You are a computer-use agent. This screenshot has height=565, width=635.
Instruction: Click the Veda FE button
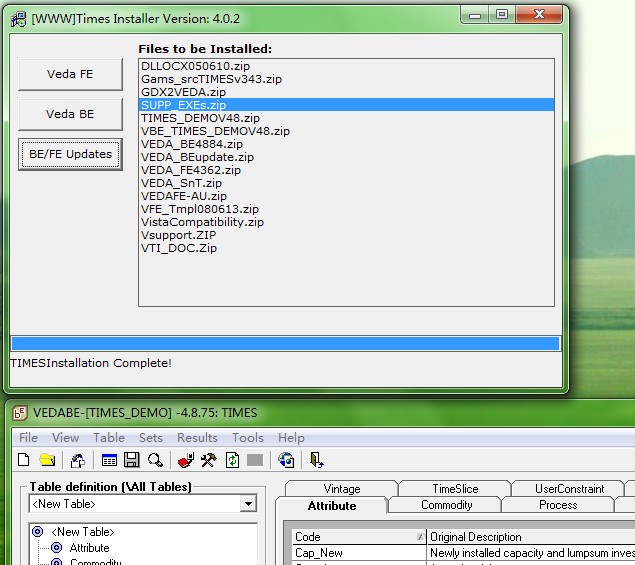[70, 74]
